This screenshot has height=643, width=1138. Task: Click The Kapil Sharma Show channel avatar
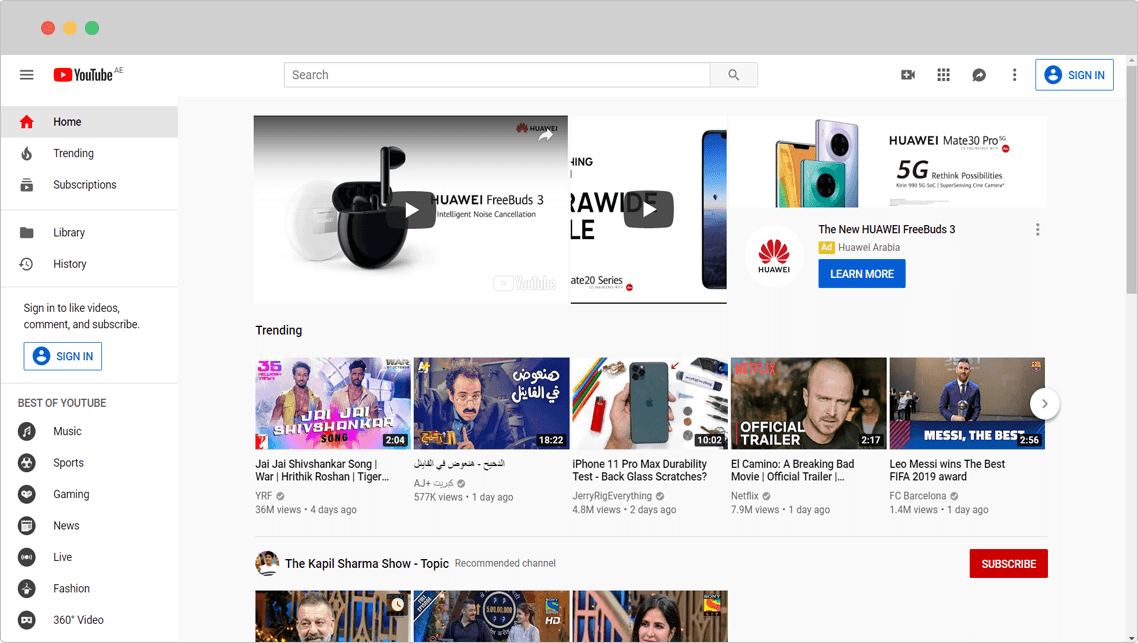pyautogui.click(x=267, y=563)
